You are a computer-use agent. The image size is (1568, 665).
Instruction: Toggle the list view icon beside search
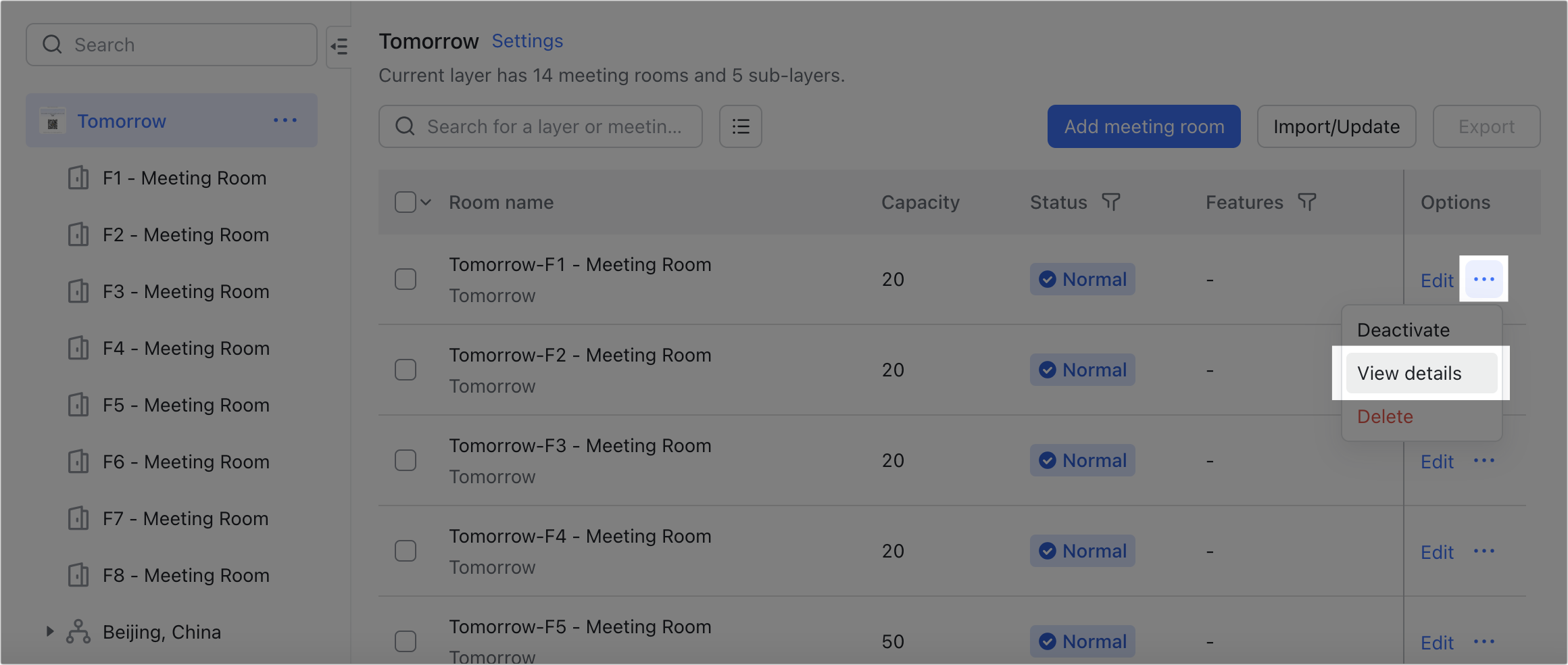click(740, 126)
